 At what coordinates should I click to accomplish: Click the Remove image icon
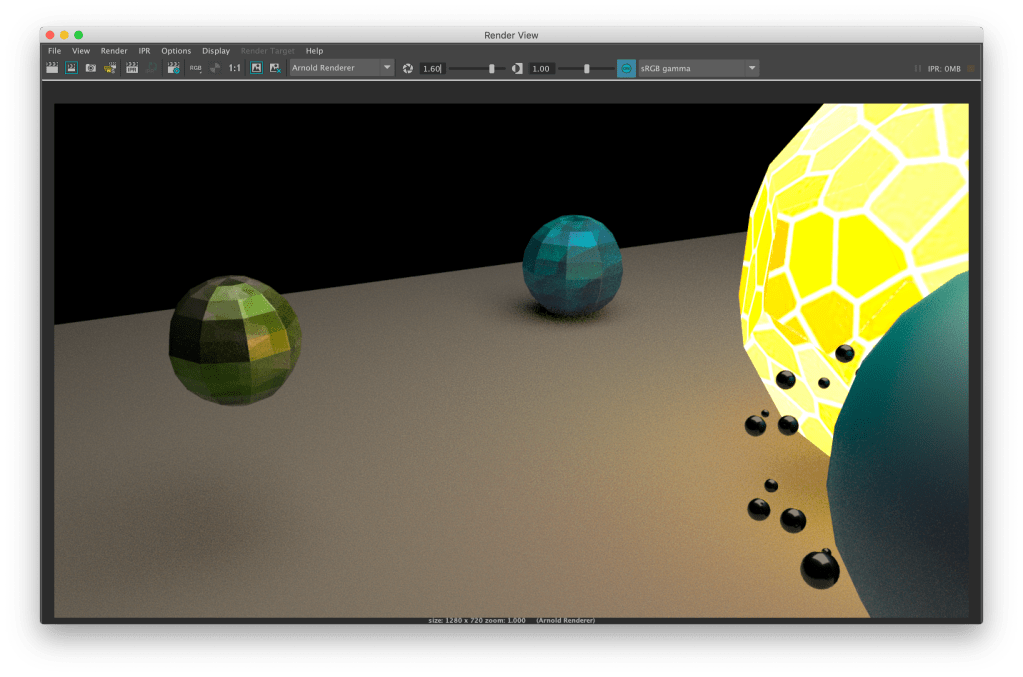click(x=274, y=68)
